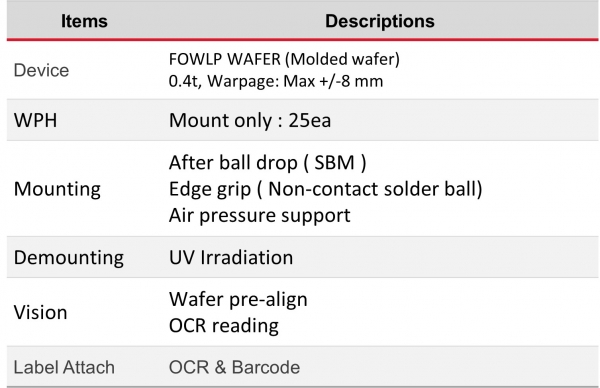Click the Warpage Max +/-8 mm line
This screenshot has width=600, height=388.
pyautogui.click(x=295, y=81)
